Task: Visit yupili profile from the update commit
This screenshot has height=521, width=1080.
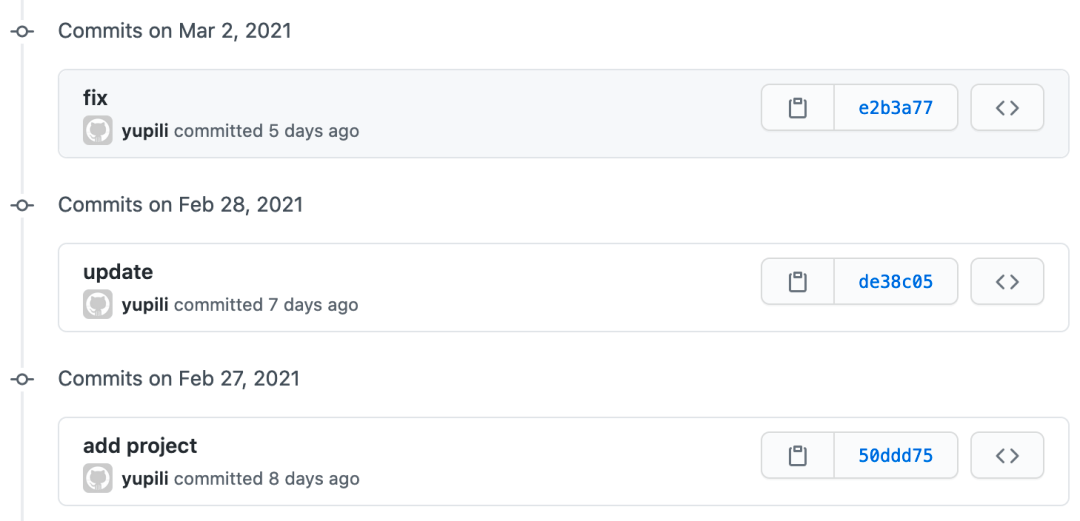Action: [145, 305]
